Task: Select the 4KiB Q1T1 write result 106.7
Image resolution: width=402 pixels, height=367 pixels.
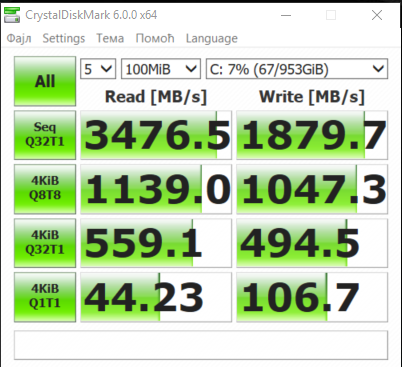Action: point(312,297)
